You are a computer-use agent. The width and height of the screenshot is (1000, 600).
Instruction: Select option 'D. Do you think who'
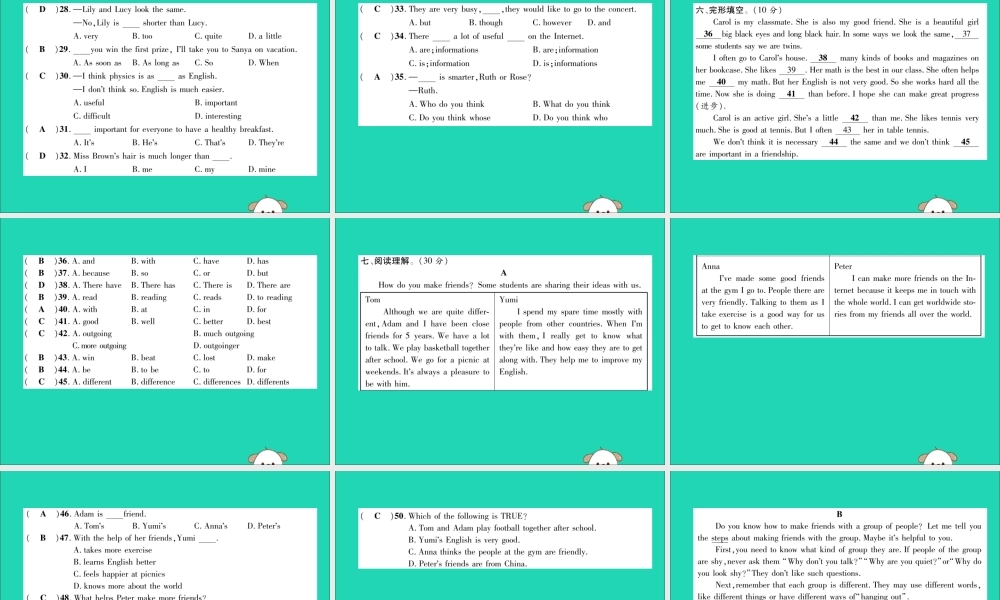(x=570, y=118)
